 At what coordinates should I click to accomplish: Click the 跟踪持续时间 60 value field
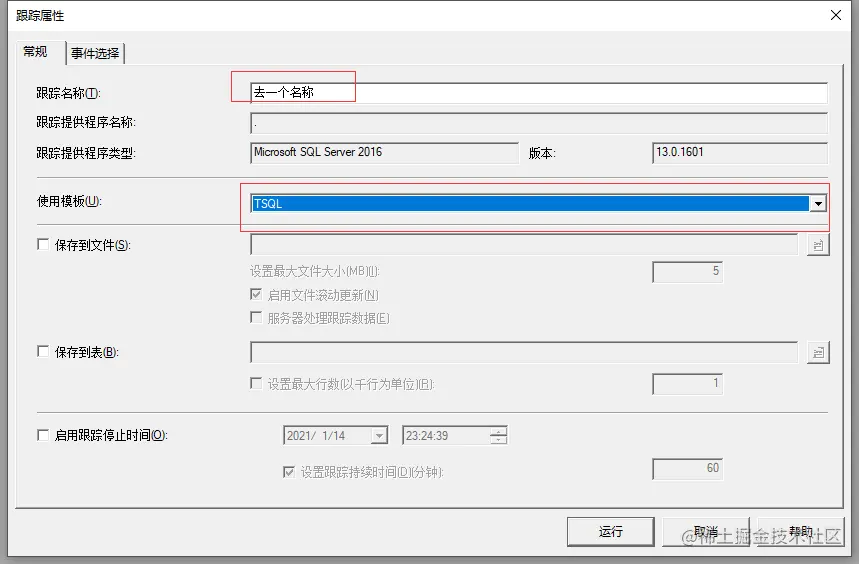pos(688,469)
